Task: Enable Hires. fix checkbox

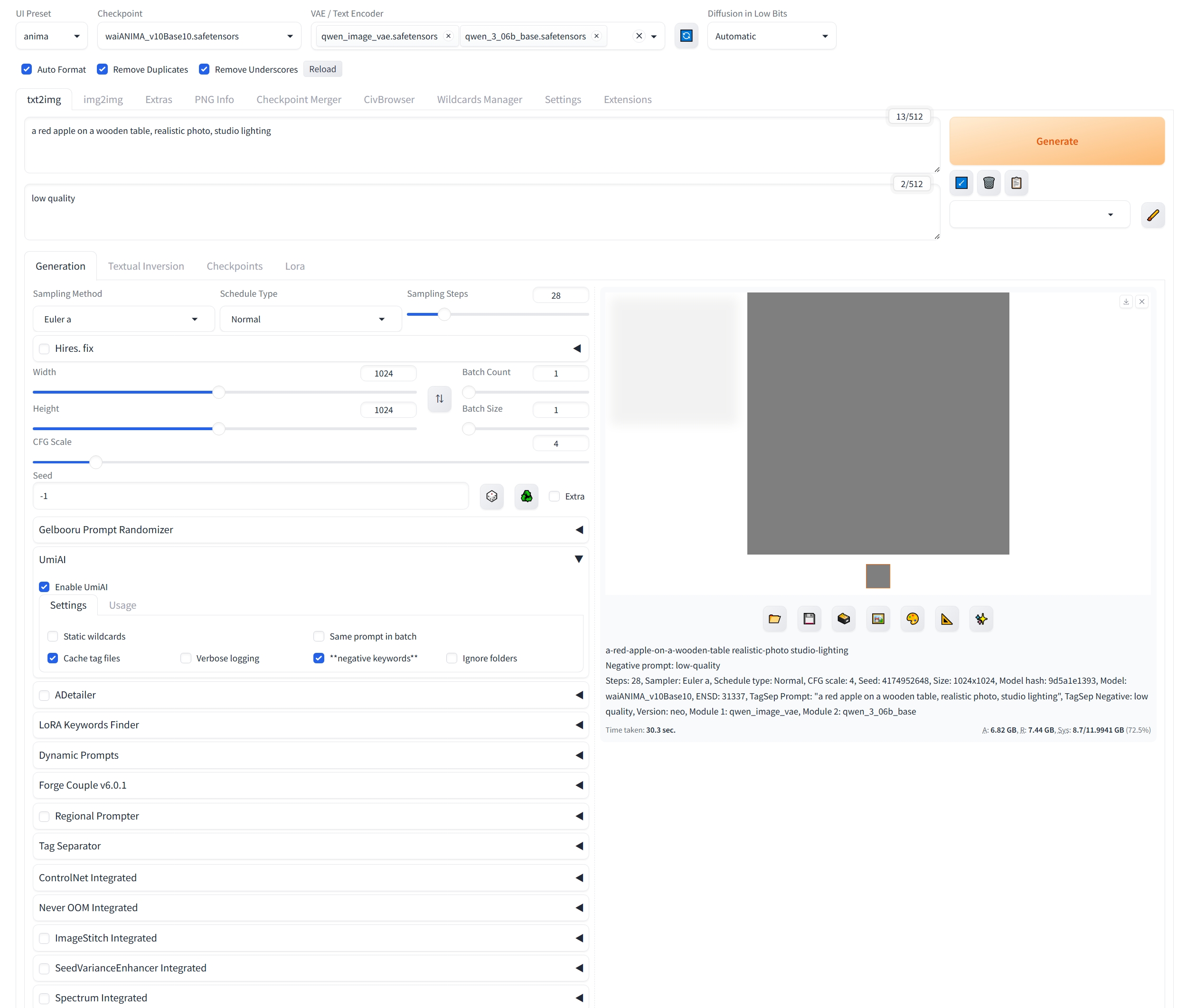Action: pyautogui.click(x=44, y=349)
